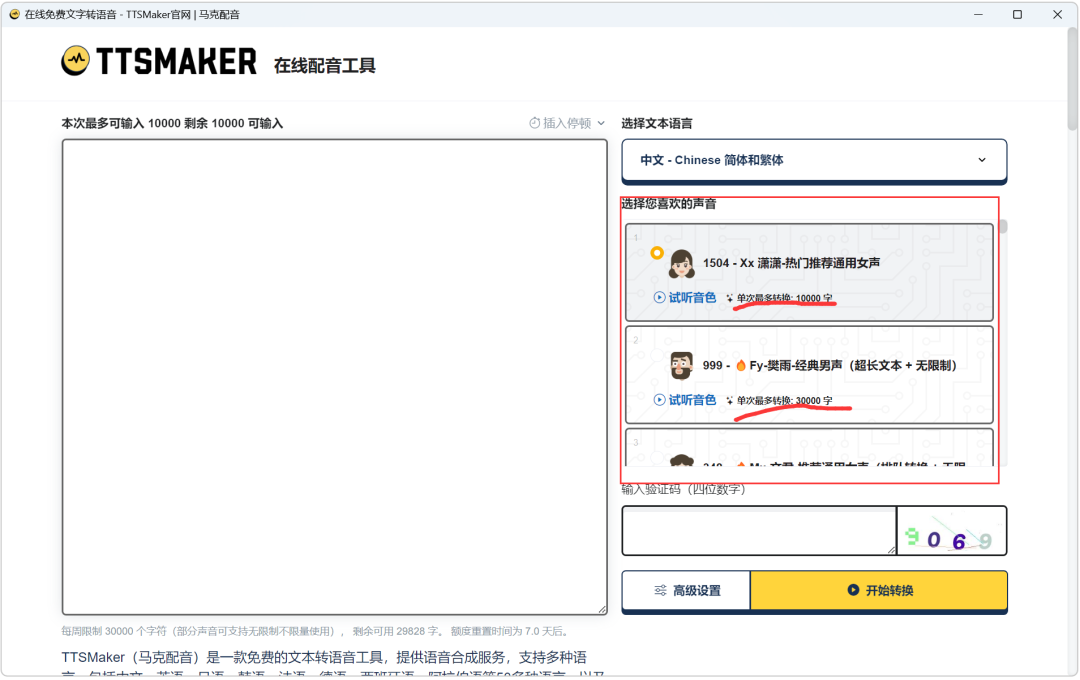Viewport: 1080px width, 680px height.
Task: Click the 单次最多转换 10000 字 label
Action: click(785, 298)
